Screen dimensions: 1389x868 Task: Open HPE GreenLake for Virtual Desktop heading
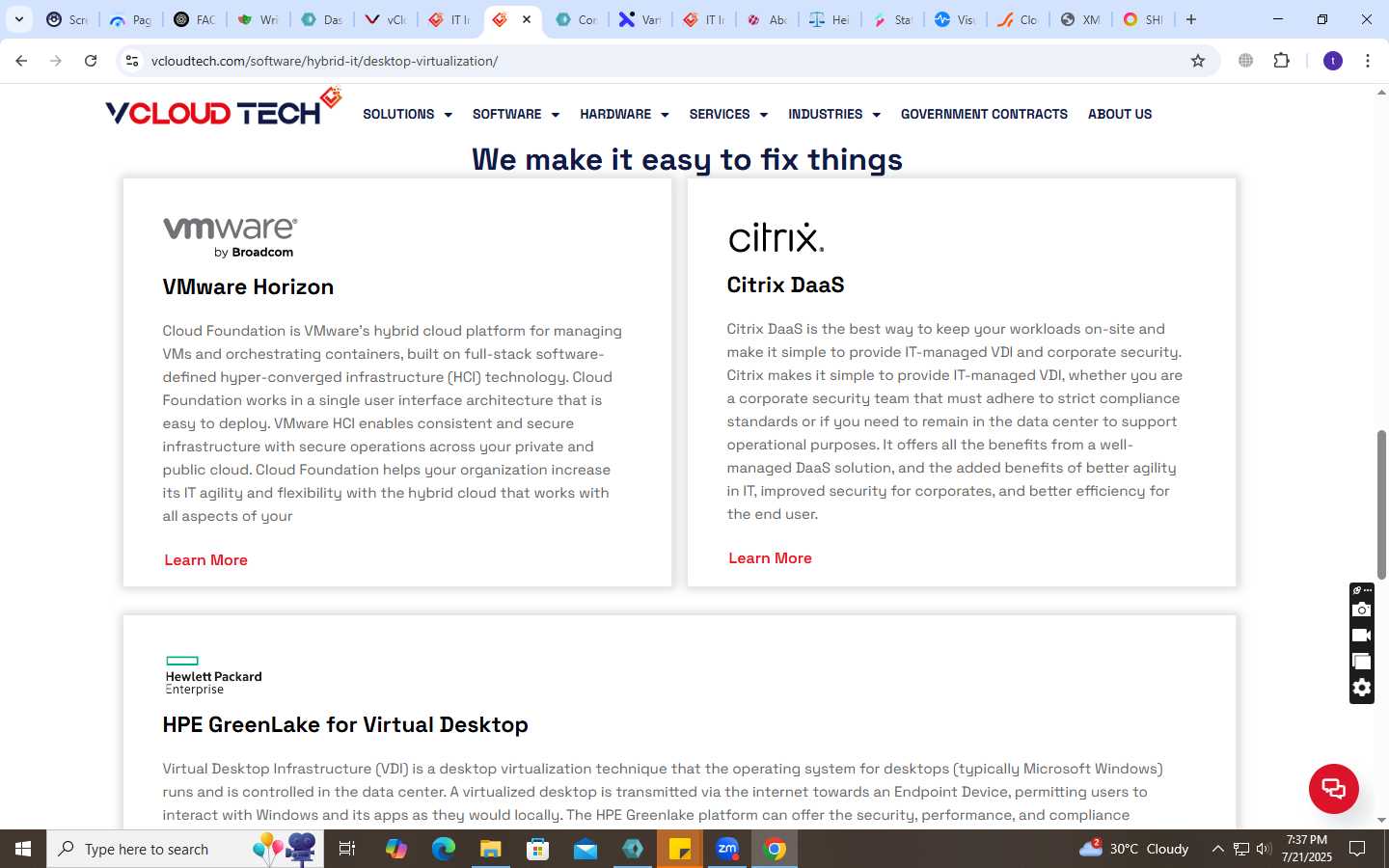[x=345, y=724]
